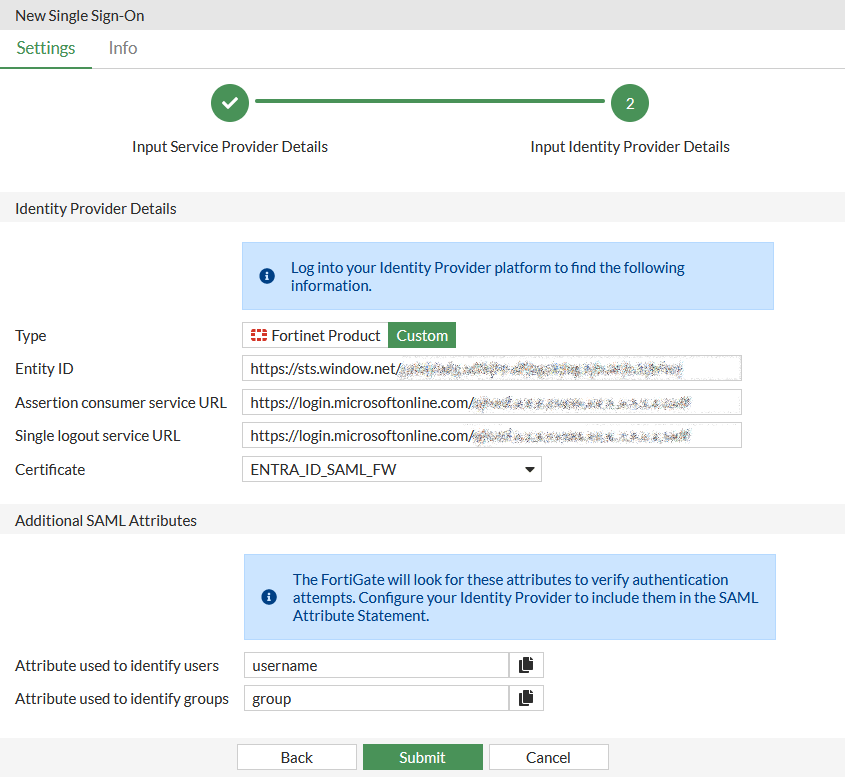This screenshot has width=845, height=777.
Task: Click the step 2 circle indicator
Action: (x=629, y=102)
